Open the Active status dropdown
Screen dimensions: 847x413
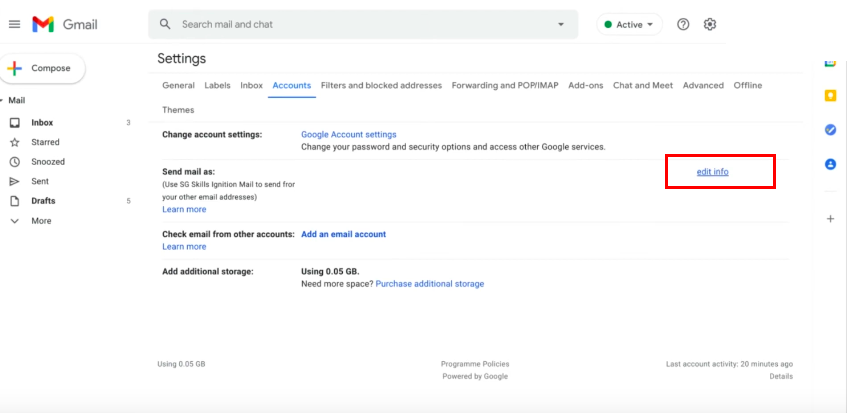(629, 24)
